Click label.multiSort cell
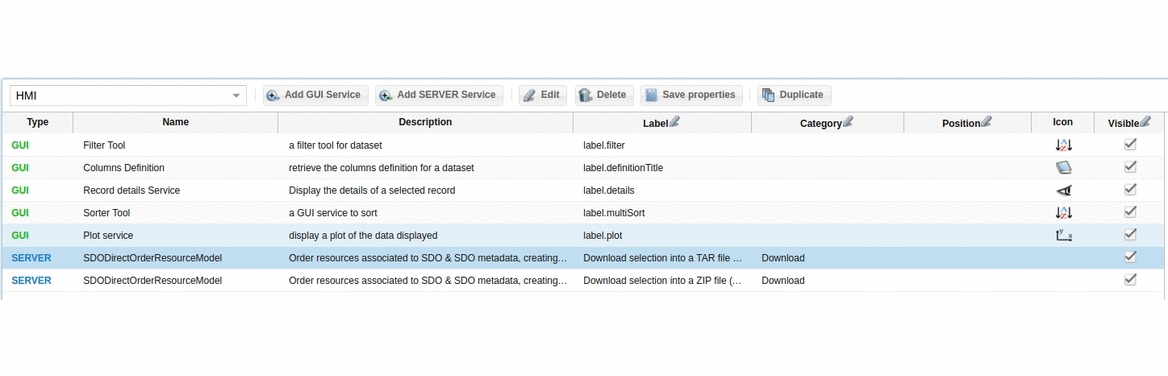The image size is (1168, 376). coord(614,213)
